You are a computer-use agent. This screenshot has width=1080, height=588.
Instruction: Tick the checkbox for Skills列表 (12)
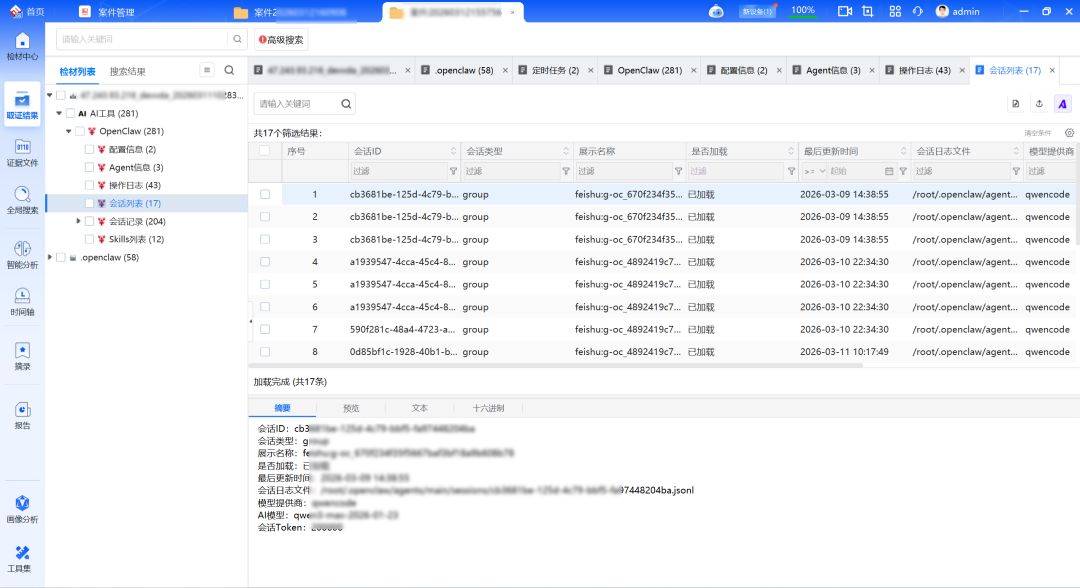tap(90, 239)
